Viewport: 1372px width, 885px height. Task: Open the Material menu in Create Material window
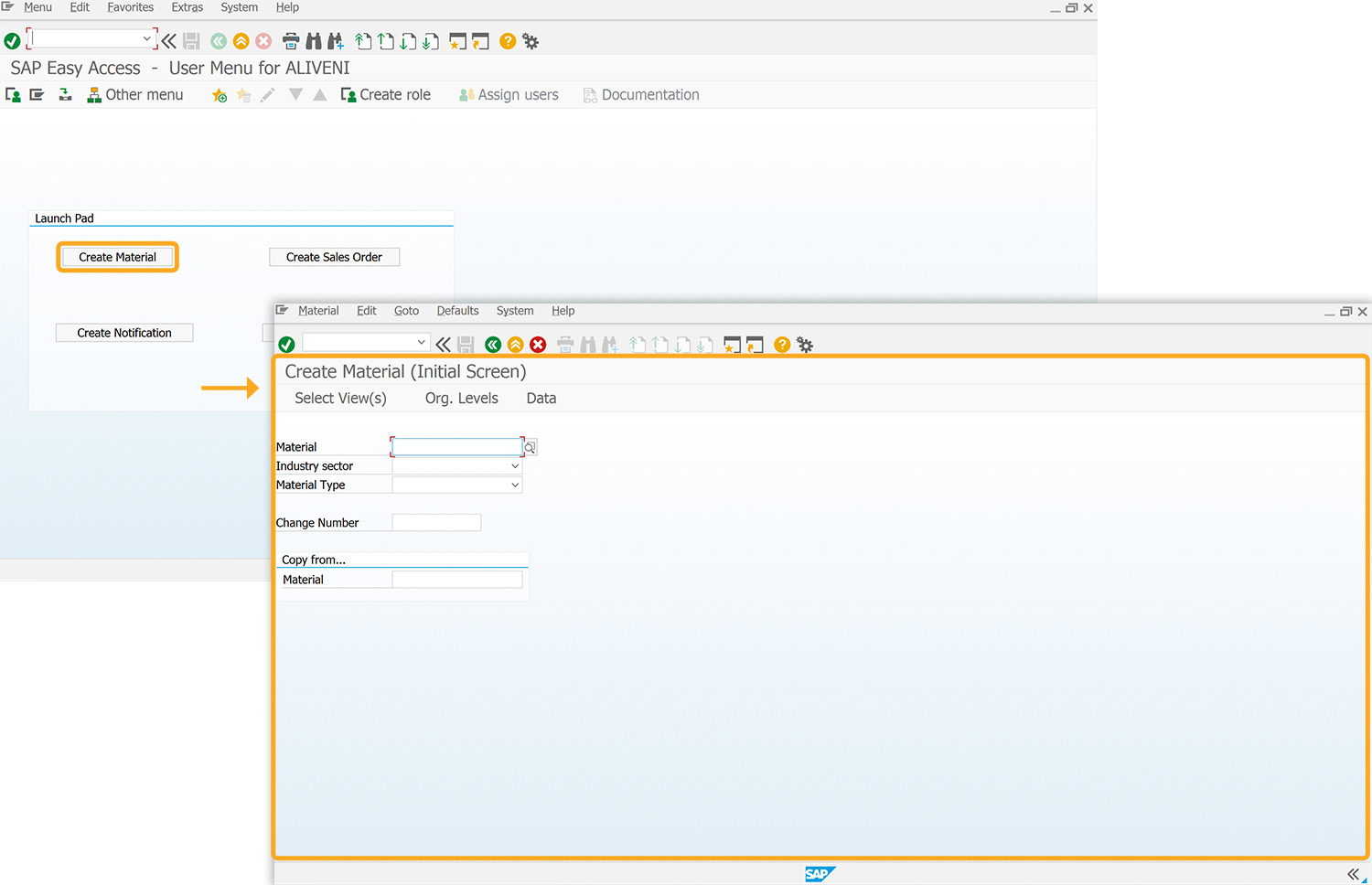[318, 311]
